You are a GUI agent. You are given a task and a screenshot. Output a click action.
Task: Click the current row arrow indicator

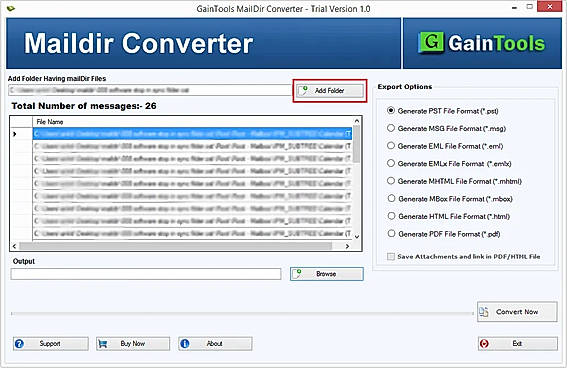(x=14, y=134)
